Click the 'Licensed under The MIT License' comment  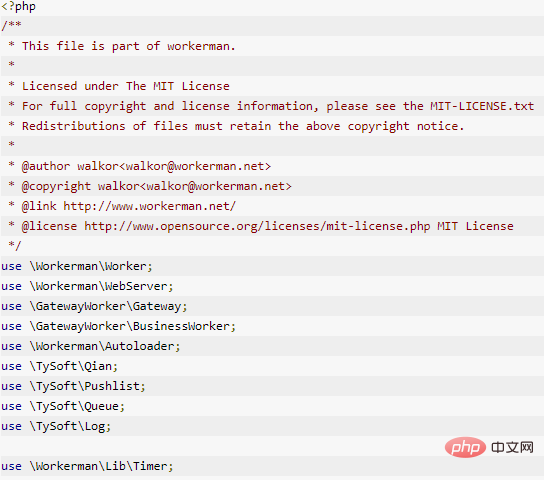coord(126,86)
